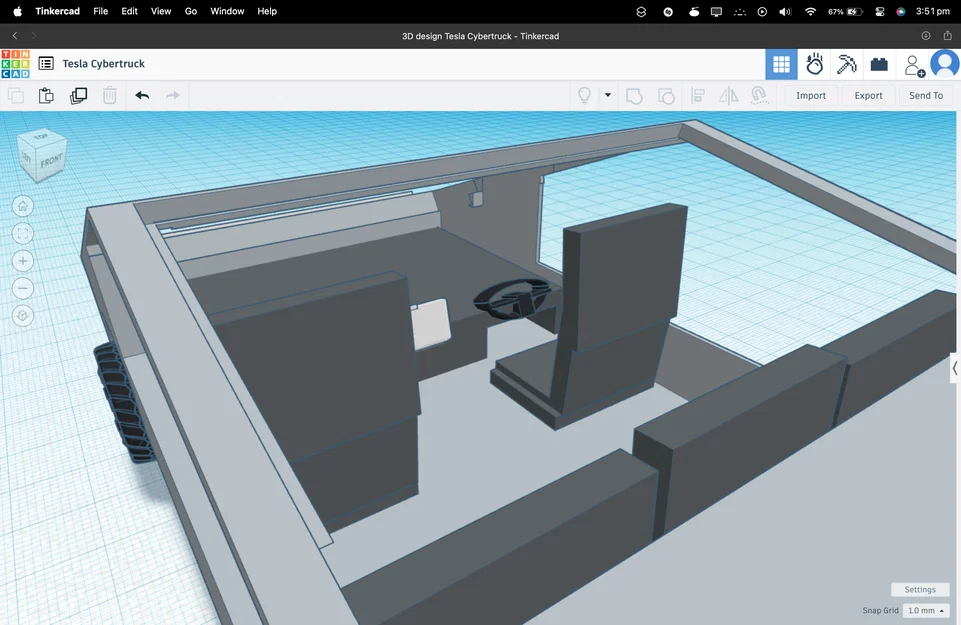Click the 3:51 pm clock
The width and height of the screenshot is (961, 625).
point(932,11)
